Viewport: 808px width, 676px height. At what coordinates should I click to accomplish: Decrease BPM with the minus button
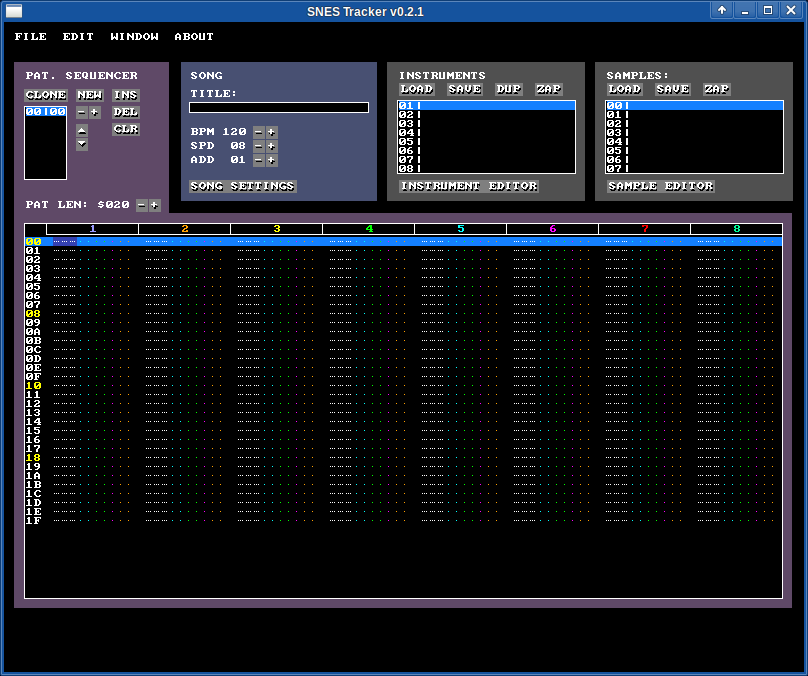point(258,132)
